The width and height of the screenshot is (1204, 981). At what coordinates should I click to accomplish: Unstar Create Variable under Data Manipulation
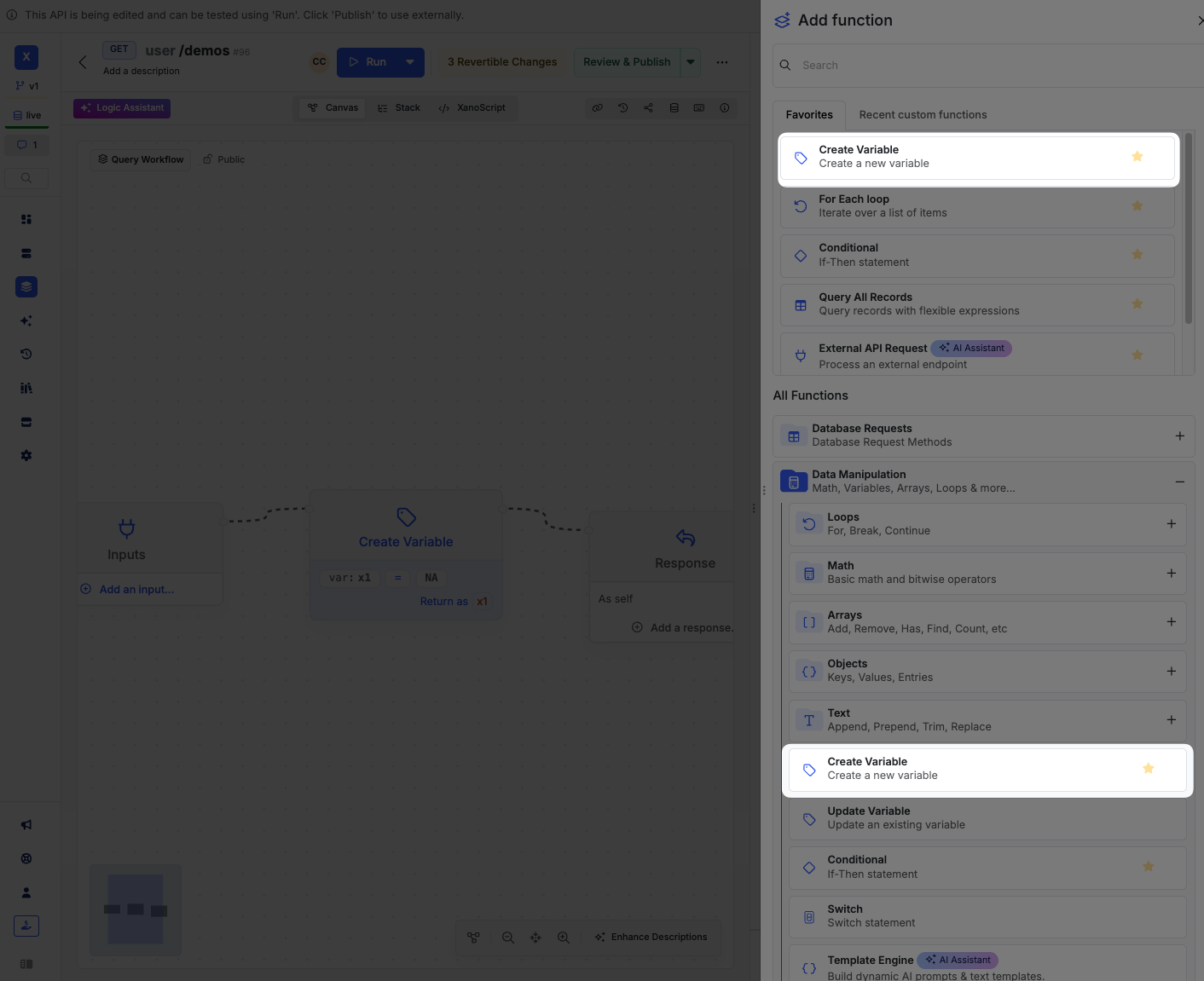pyautogui.click(x=1148, y=769)
